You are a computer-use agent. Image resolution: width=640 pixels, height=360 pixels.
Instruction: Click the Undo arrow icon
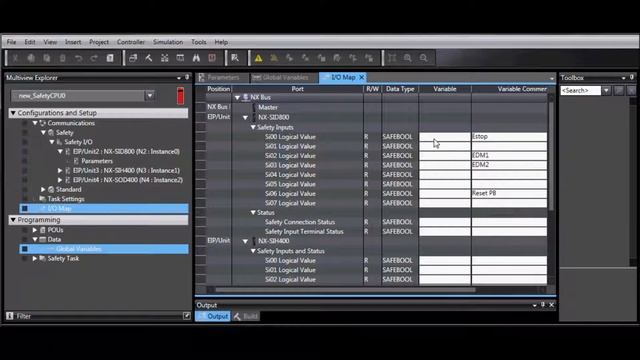pyautogui.click(x=78, y=58)
